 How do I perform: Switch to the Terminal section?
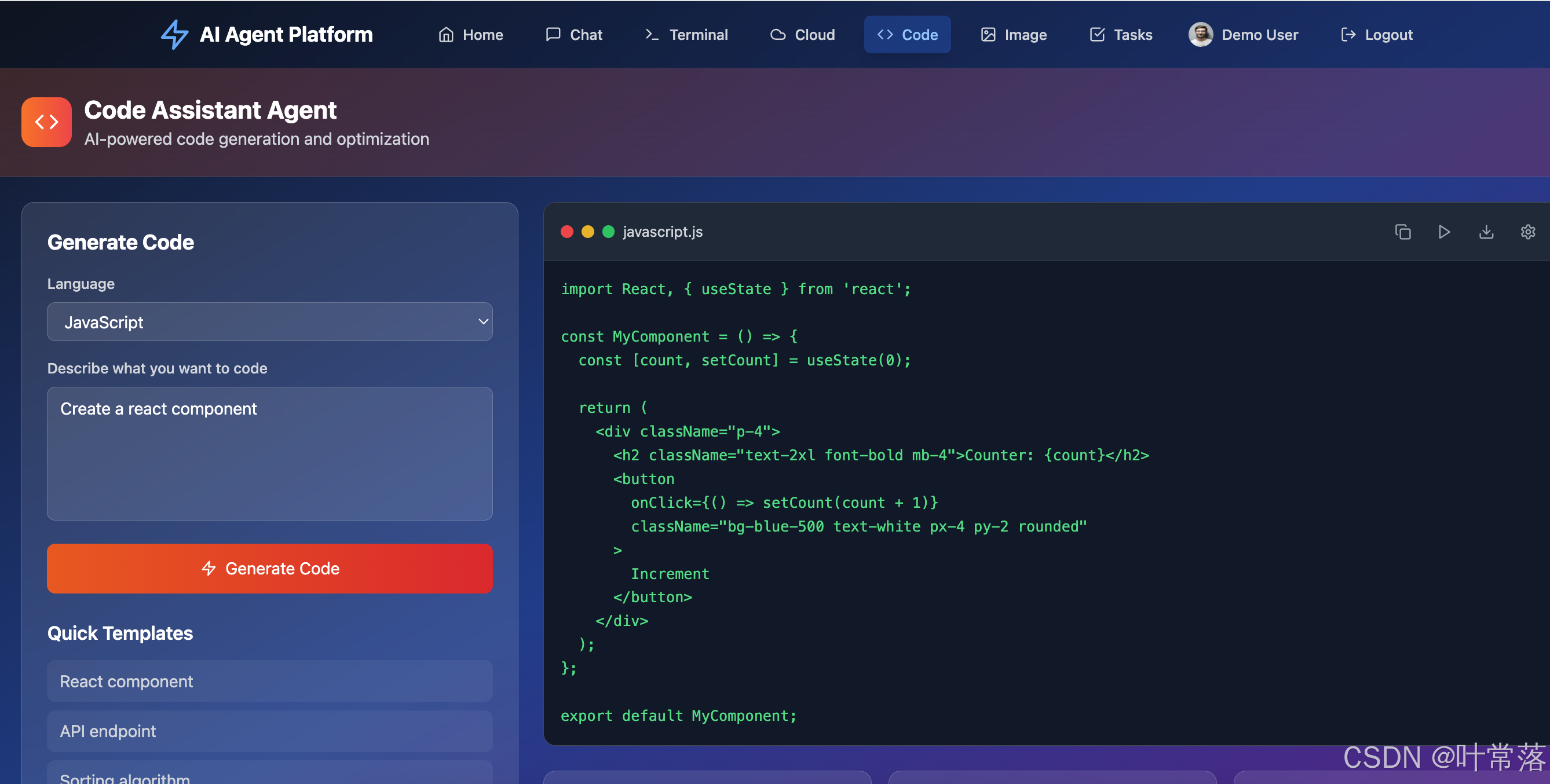point(686,35)
